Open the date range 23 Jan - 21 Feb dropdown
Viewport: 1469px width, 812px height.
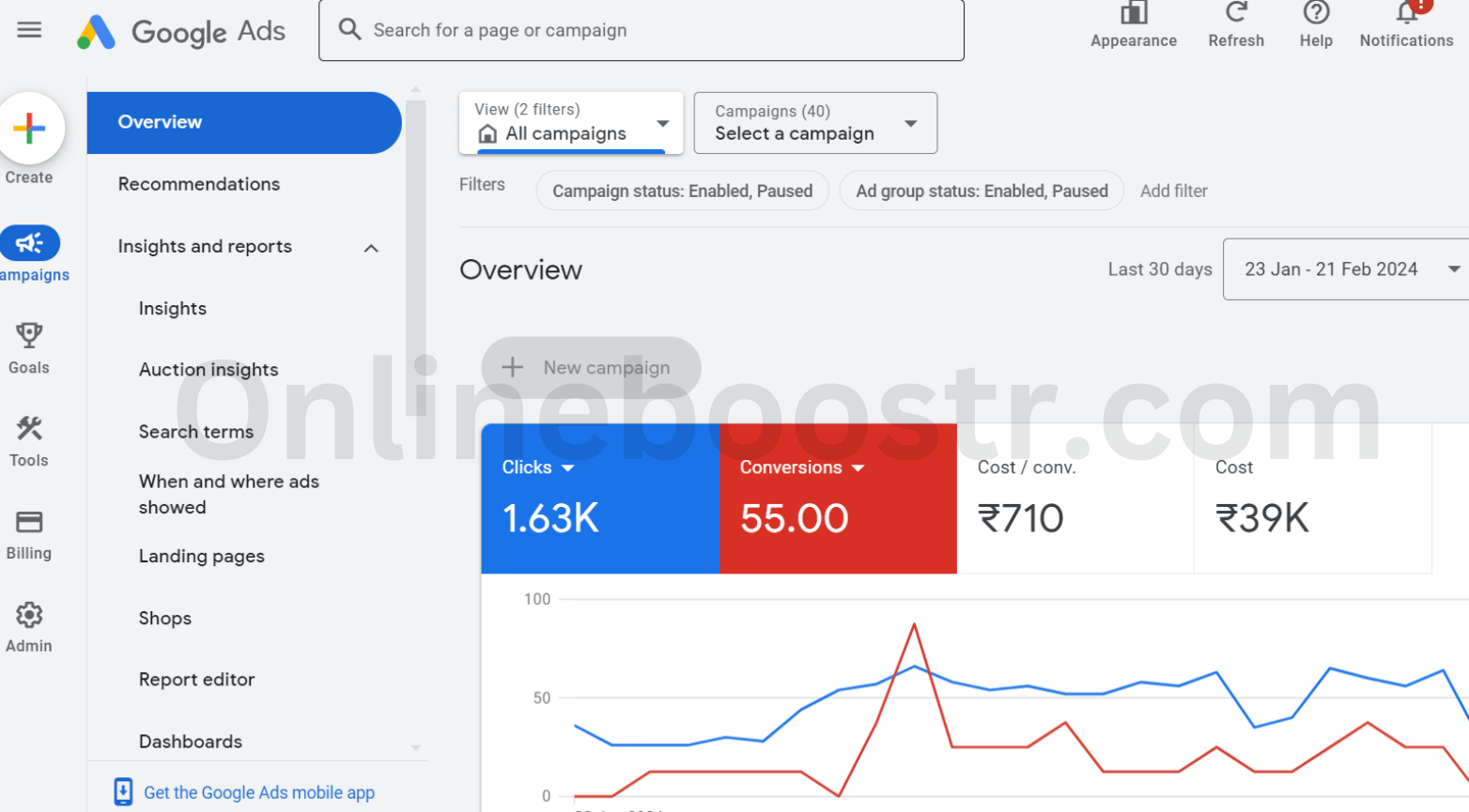coord(1452,269)
